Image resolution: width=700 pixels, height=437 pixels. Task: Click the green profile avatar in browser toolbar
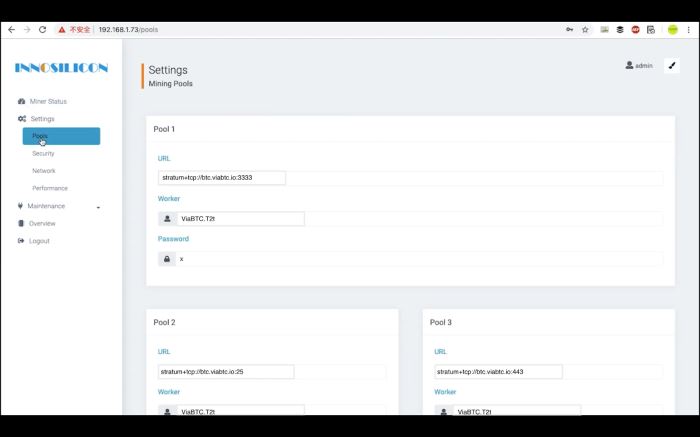click(673, 29)
